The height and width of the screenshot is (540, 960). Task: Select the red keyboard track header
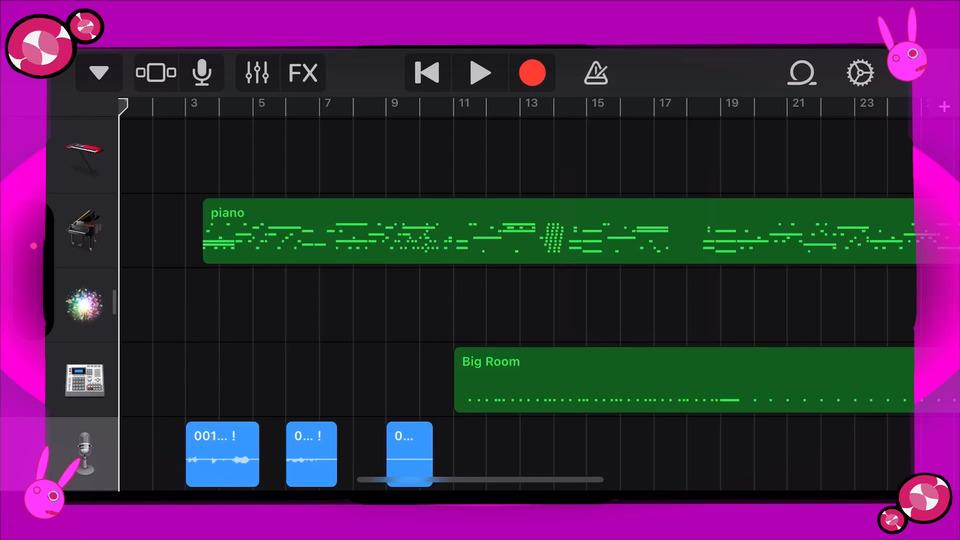84,156
